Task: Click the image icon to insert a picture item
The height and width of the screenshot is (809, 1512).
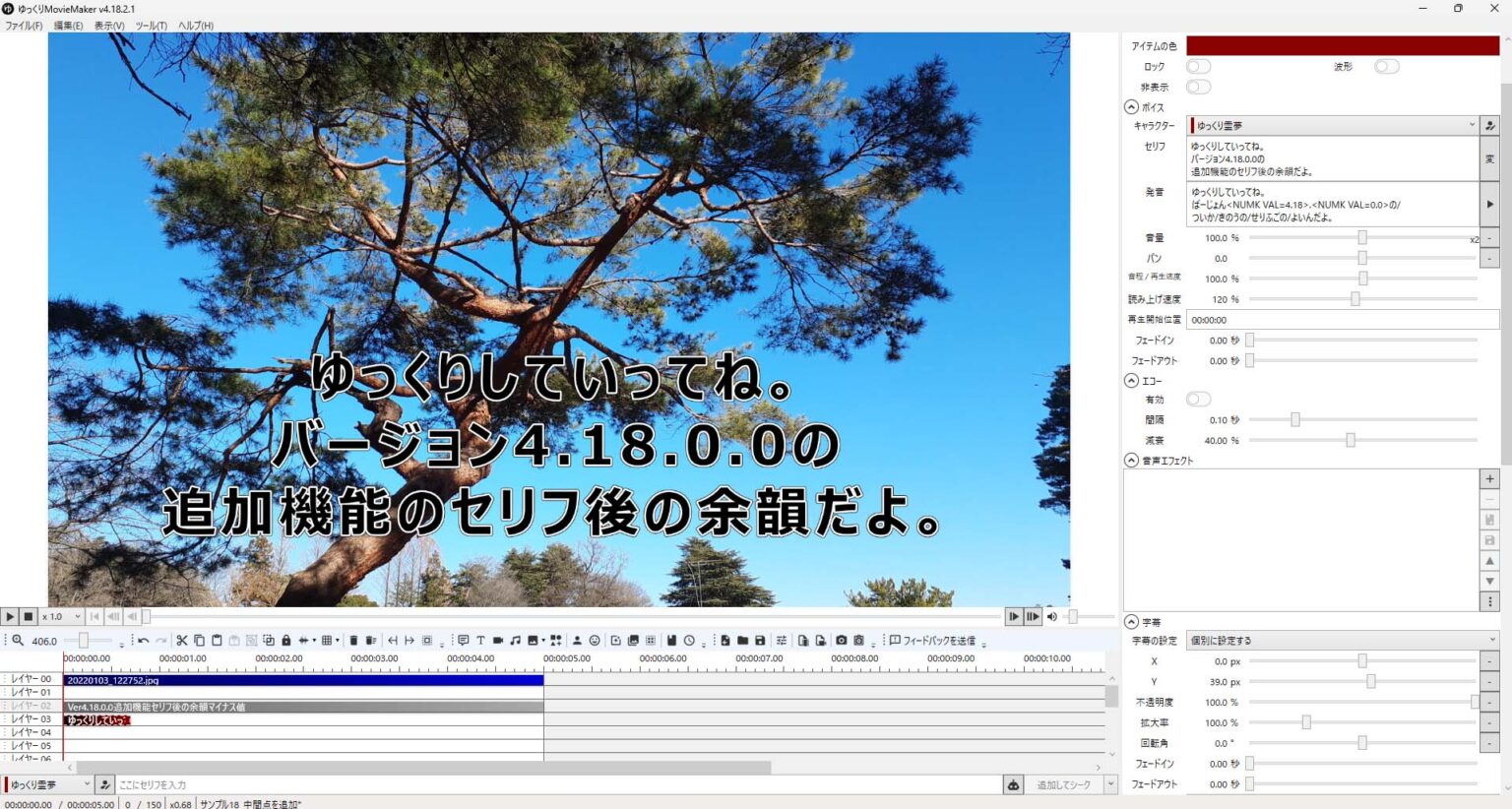Action: point(533,640)
